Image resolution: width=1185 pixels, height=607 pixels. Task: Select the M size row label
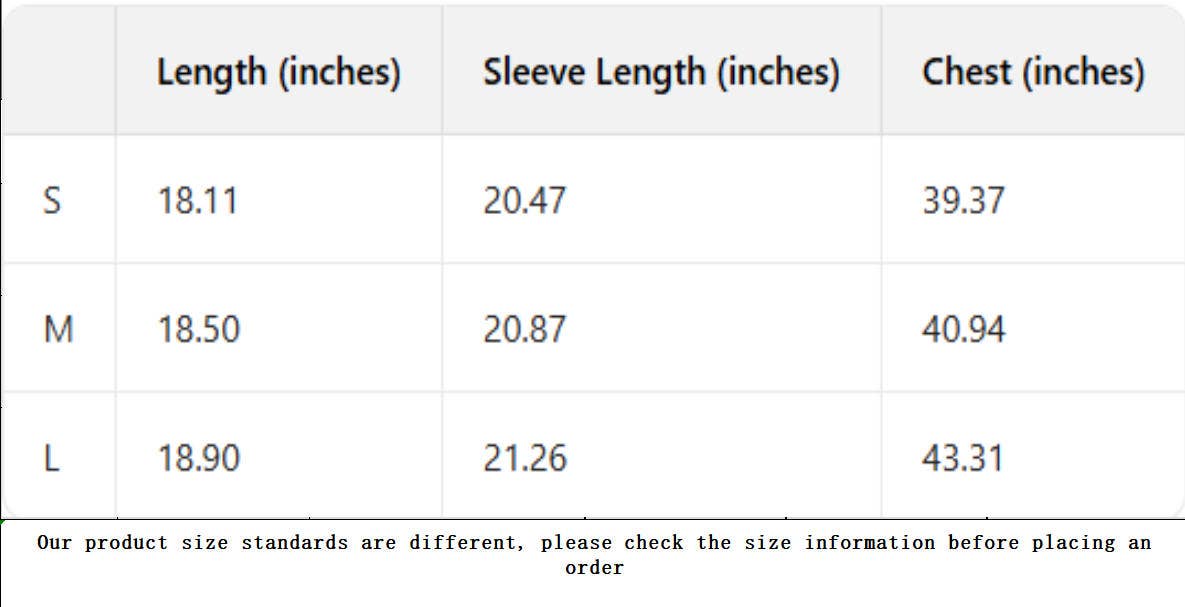(x=58, y=329)
